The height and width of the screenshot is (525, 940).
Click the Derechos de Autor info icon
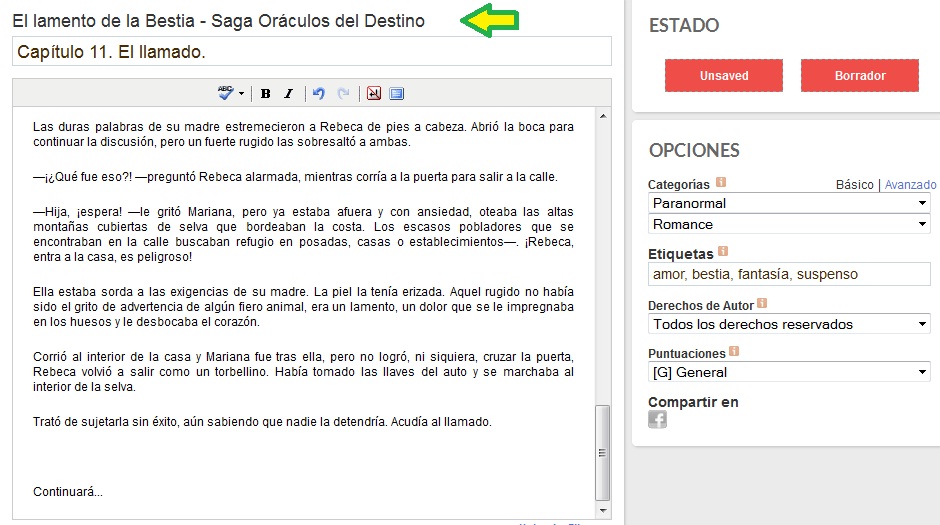(762, 303)
